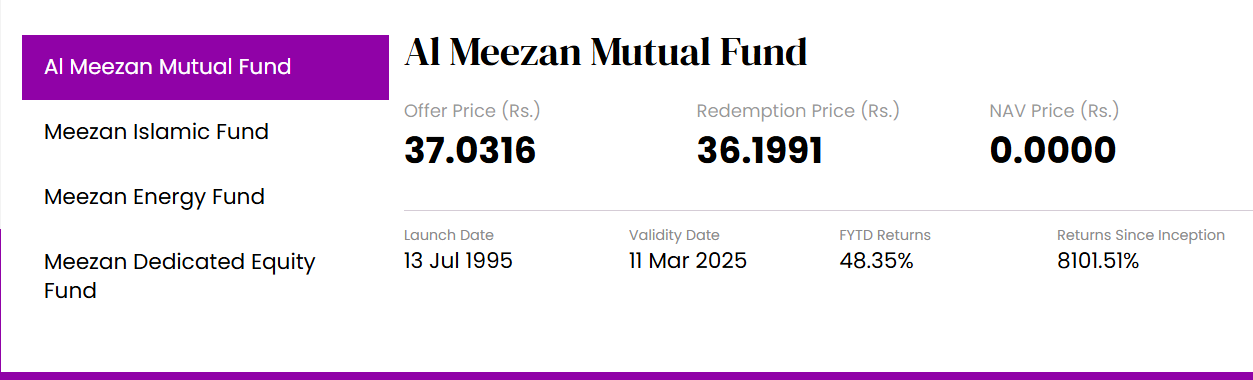Image resolution: width=1253 pixels, height=380 pixels.
Task: Click the Offer Price (Rs.) label
Action: click(472, 110)
